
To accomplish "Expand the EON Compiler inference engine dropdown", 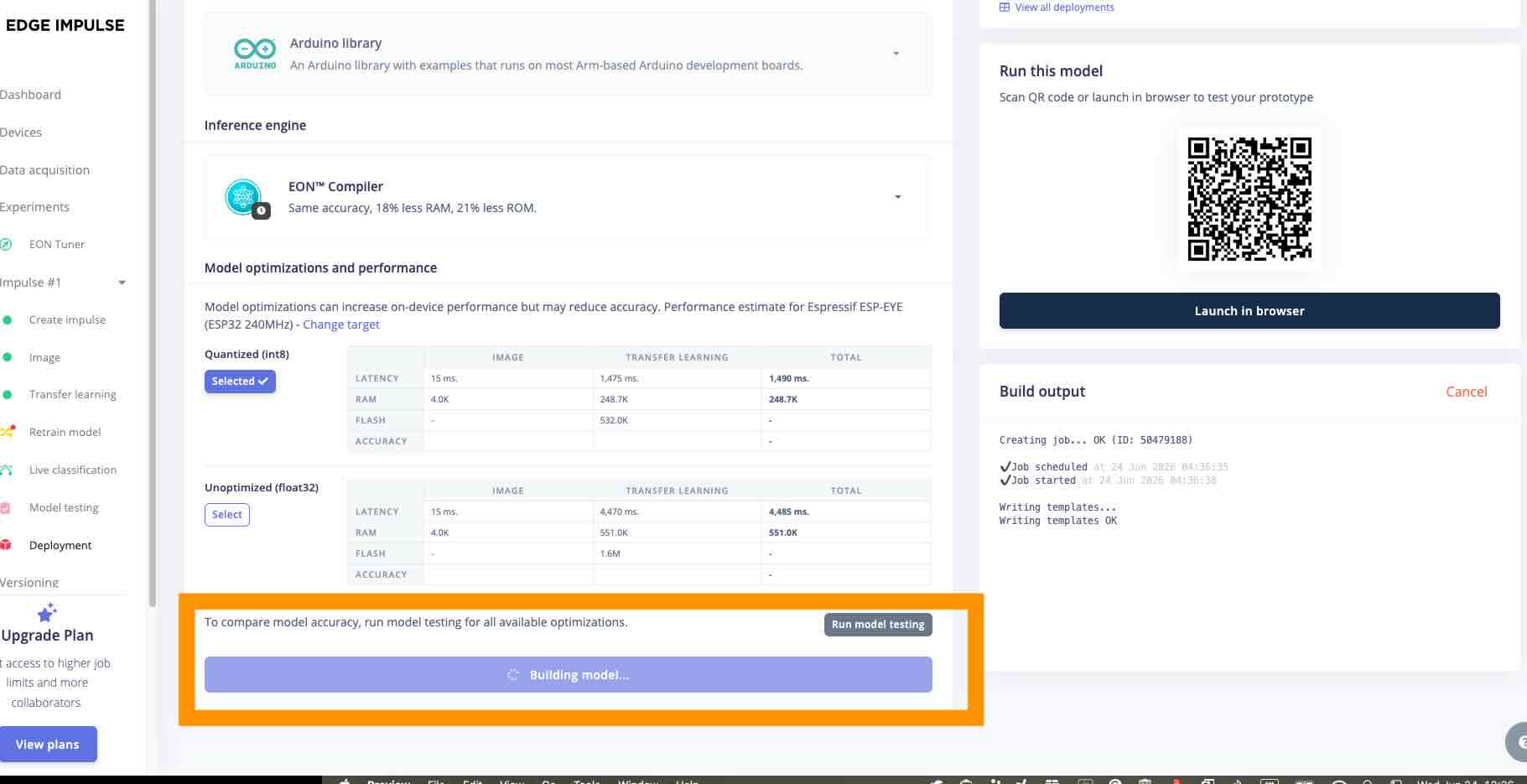I will 897,197.
